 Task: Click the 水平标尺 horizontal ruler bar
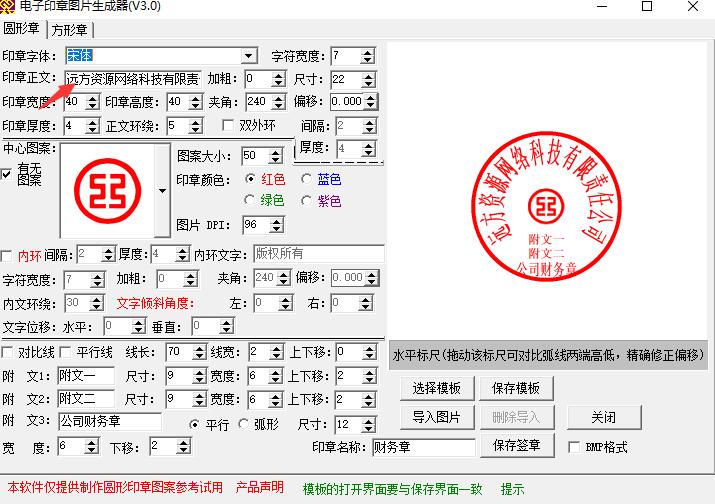[548, 355]
